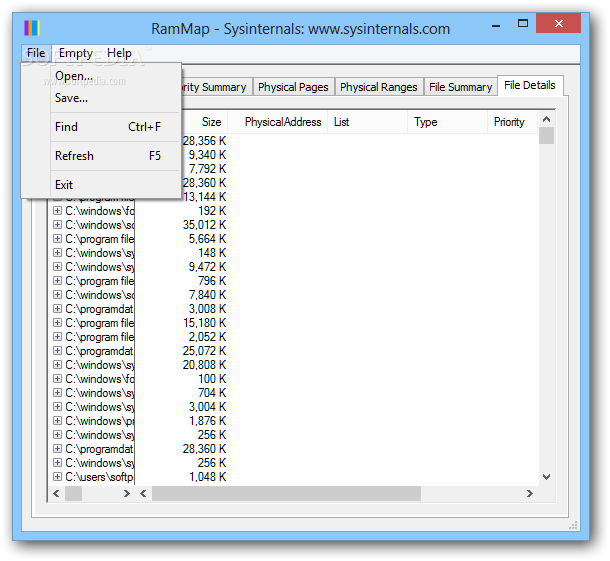
Task: Select the 13,144 K size value
Action: coord(205,197)
